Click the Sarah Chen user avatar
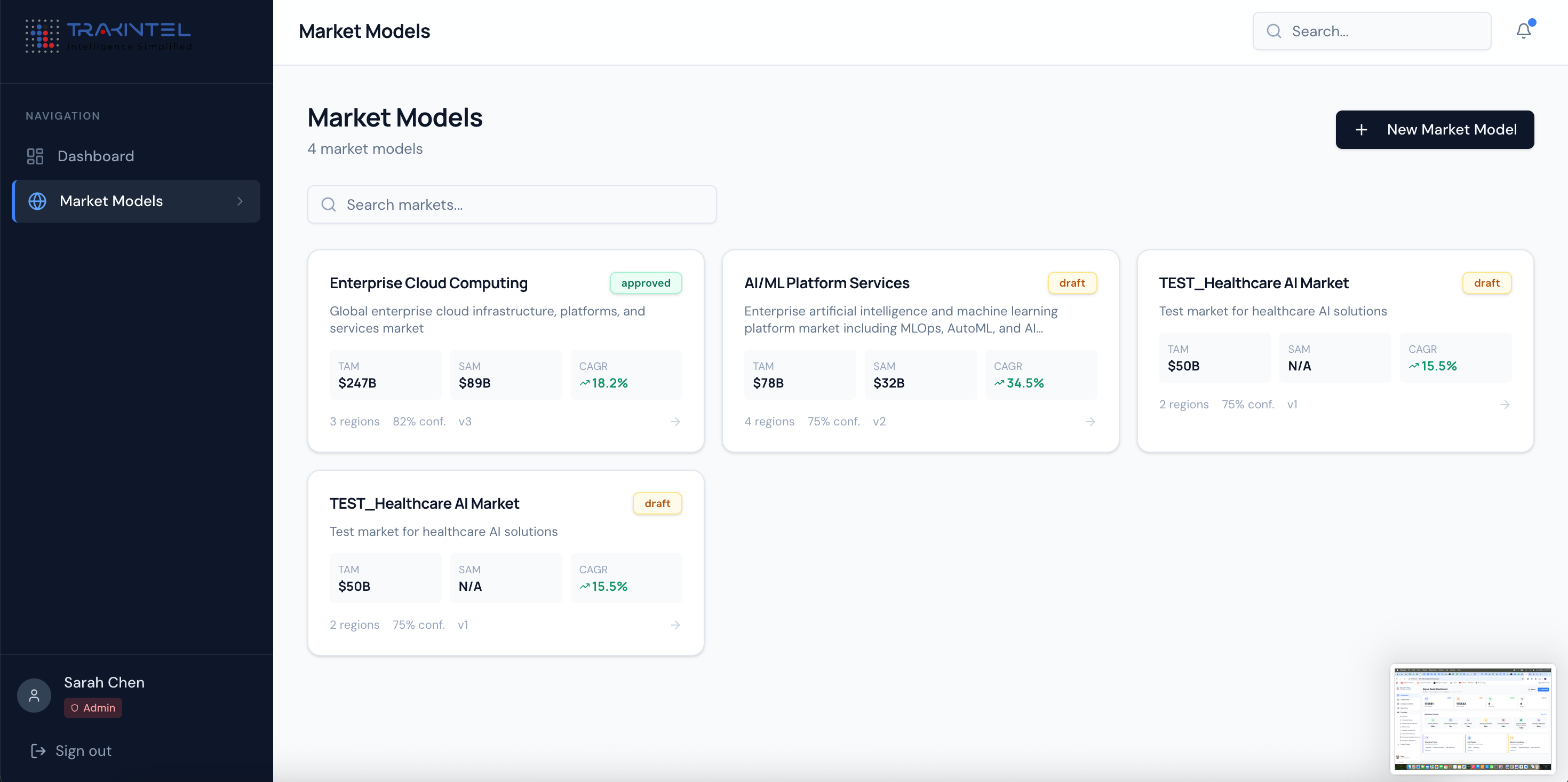The width and height of the screenshot is (1568, 782). click(34, 695)
